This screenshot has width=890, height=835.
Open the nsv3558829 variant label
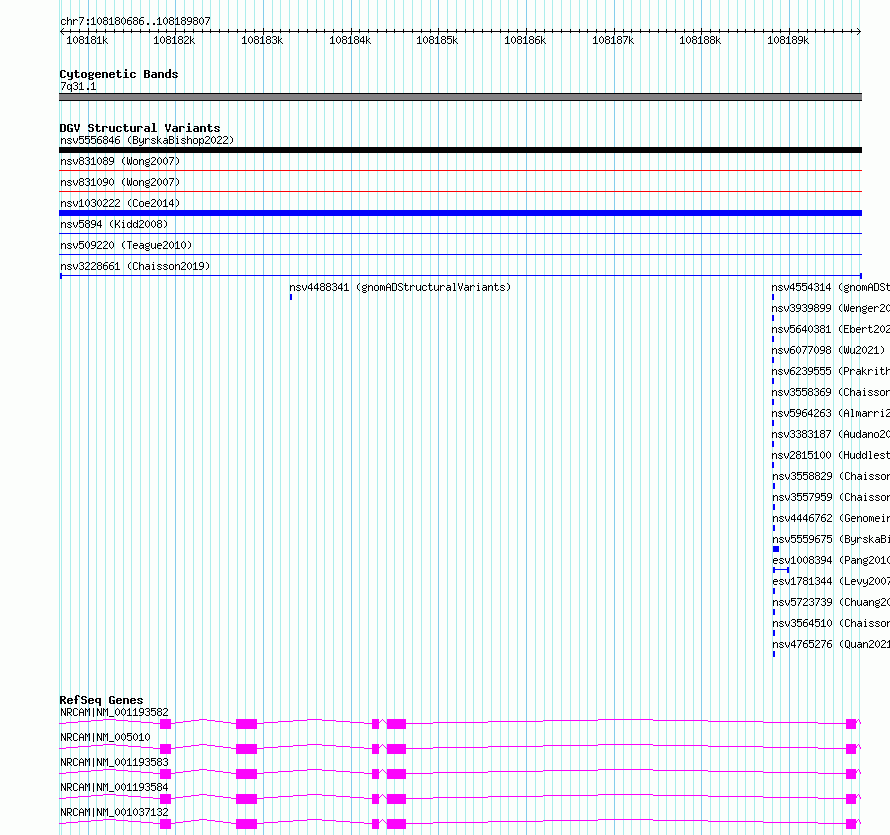831,476
